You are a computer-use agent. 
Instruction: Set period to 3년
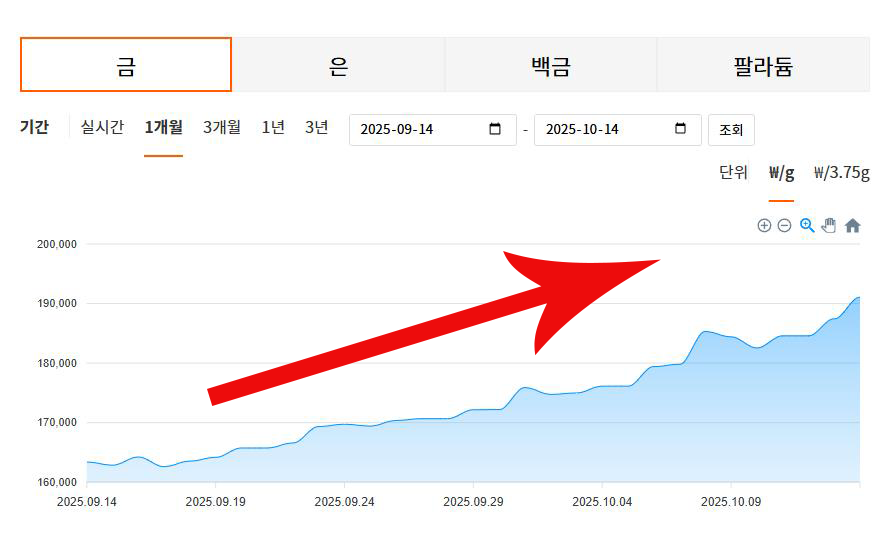point(316,127)
